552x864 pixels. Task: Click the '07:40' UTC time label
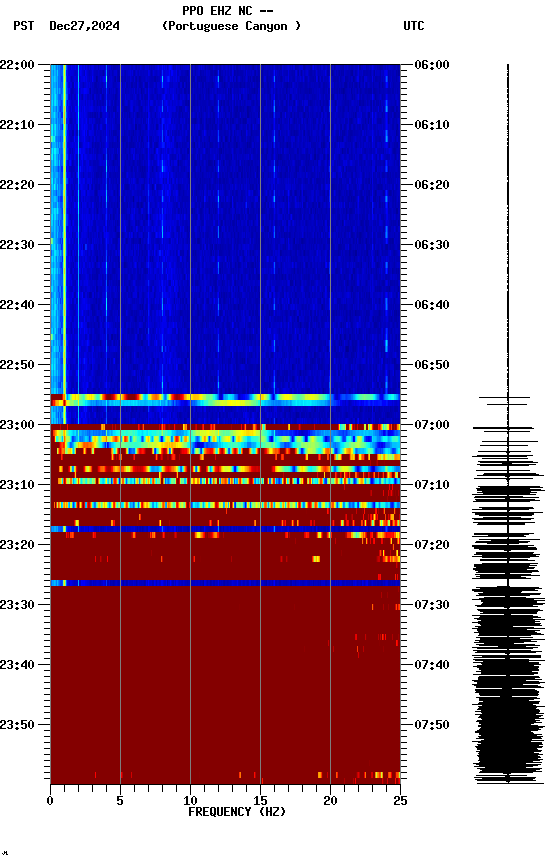pos(432,665)
